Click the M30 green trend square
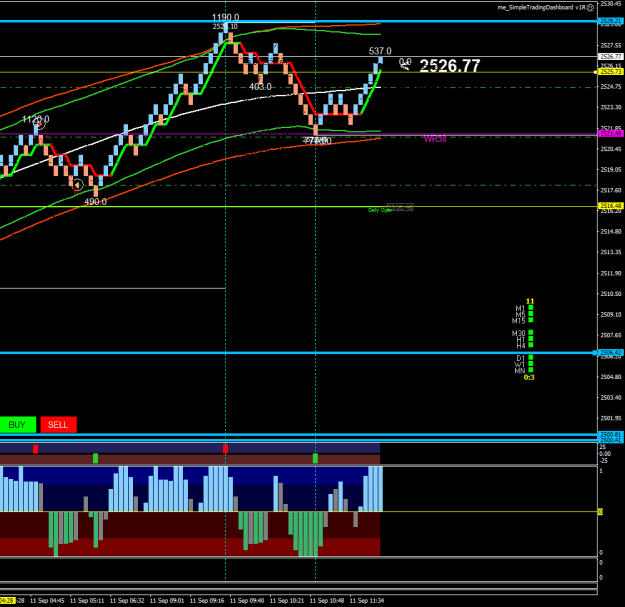The image size is (625, 607). [x=531, y=333]
